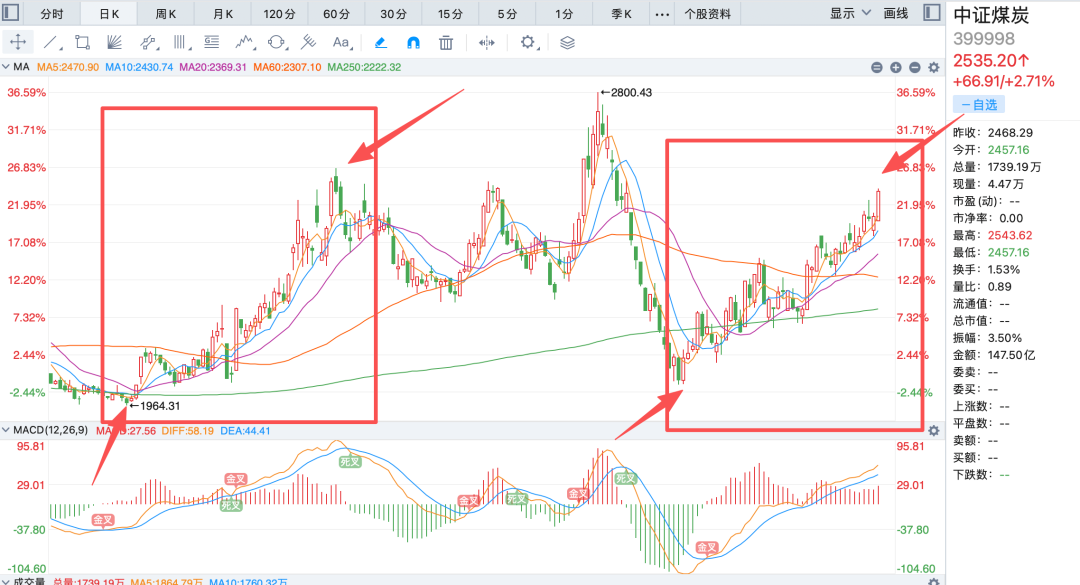
Task: Open the layers stack icon
Action: point(567,43)
